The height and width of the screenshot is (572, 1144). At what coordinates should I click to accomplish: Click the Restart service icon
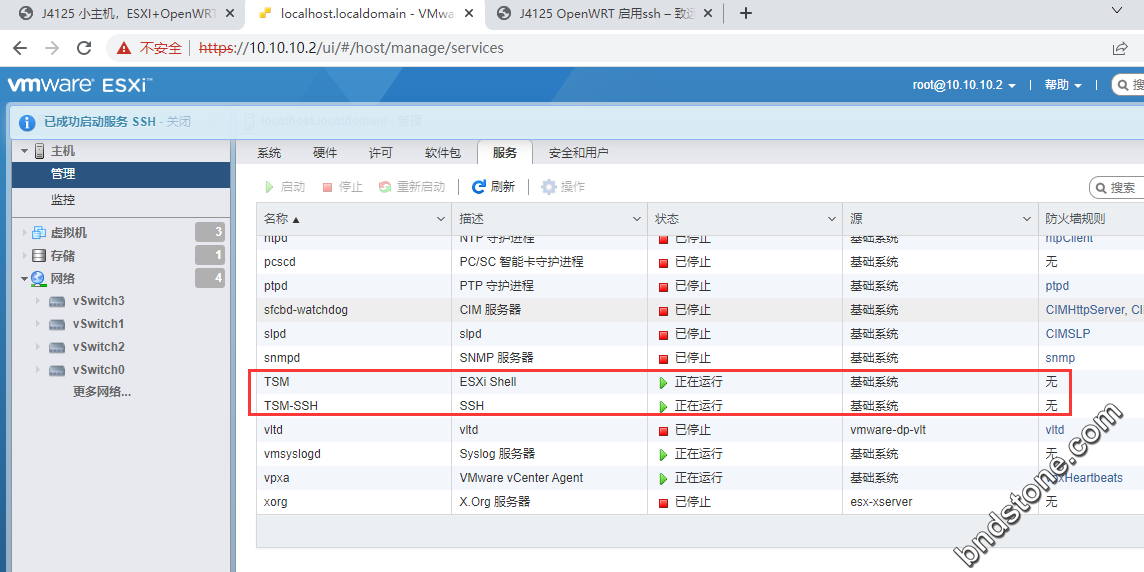[x=385, y=188]
